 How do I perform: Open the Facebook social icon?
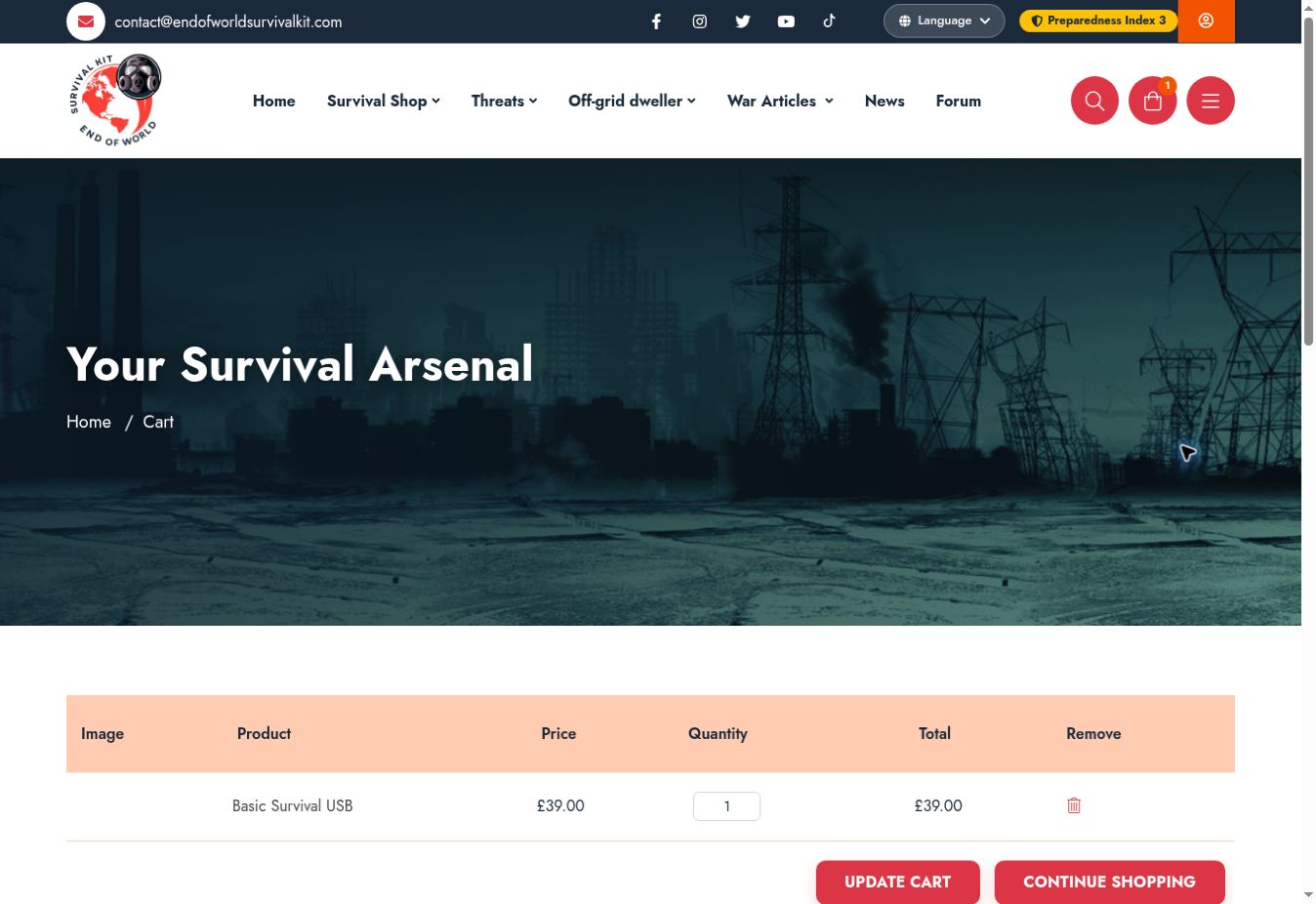[x=657, y=21]
